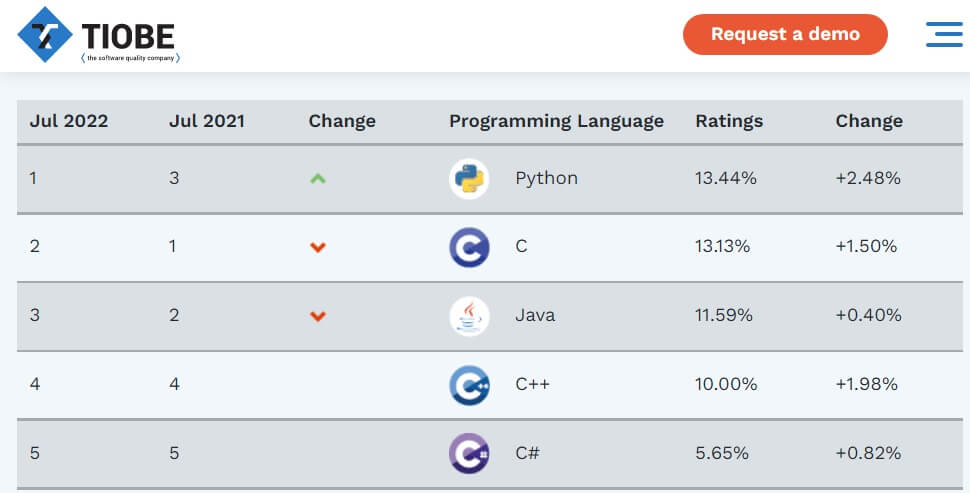
Task: Click the Request a demo button
Action: click(x=785, y=34)
